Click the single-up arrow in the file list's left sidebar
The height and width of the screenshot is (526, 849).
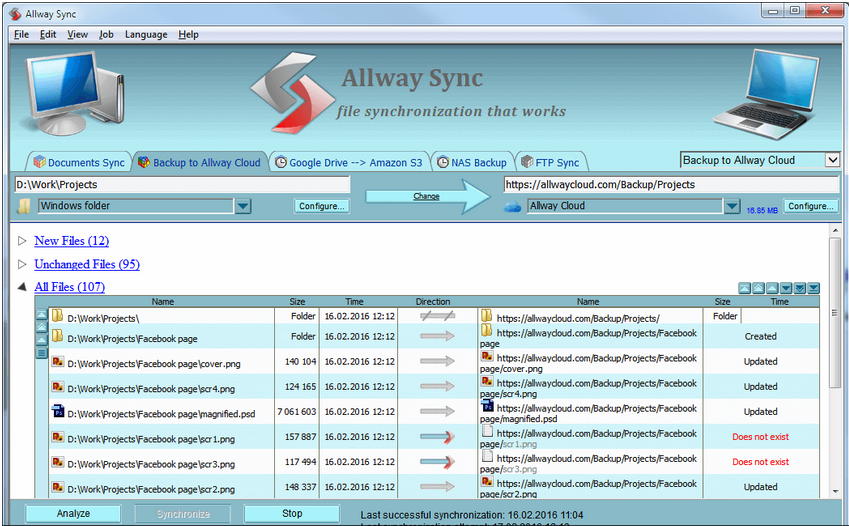pos(42,340)
